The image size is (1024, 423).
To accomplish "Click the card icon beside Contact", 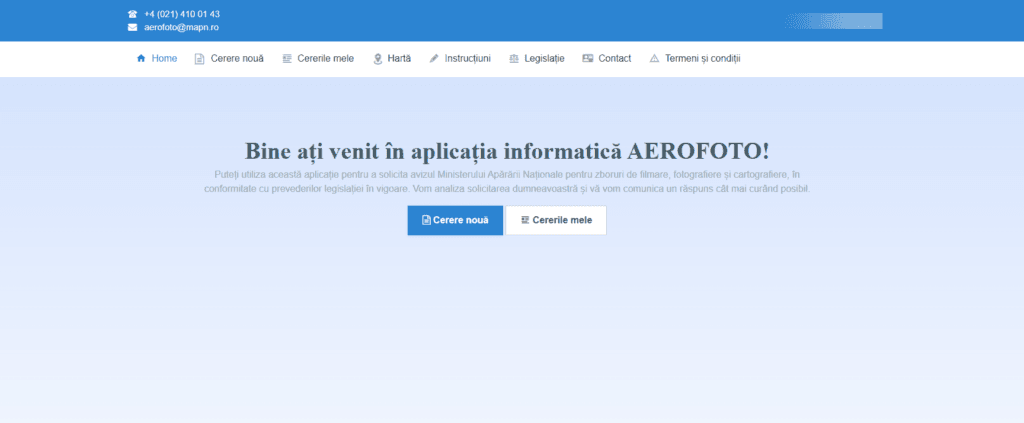I will click(588, 58).
